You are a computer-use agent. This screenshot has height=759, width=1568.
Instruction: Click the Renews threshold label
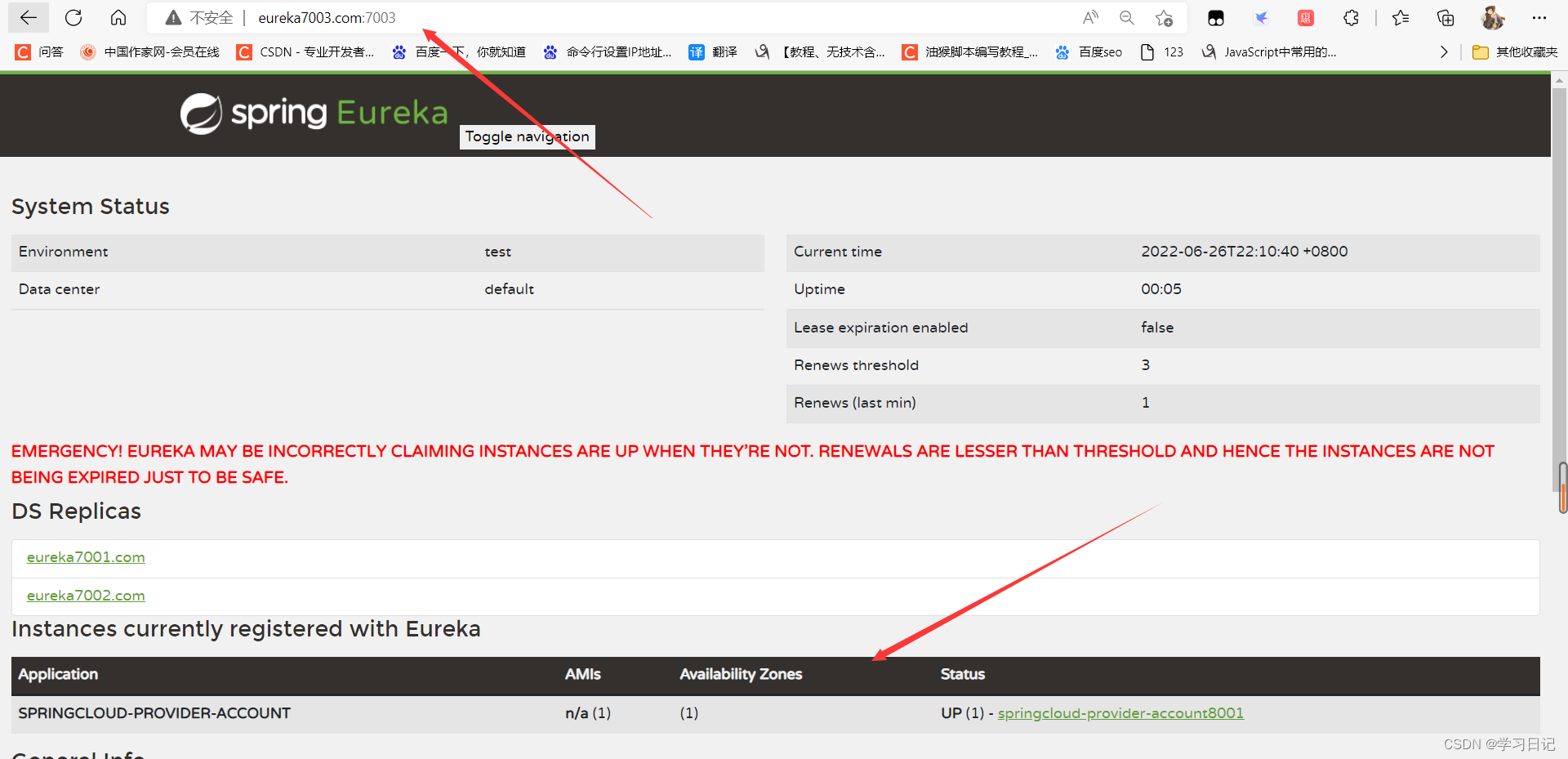point(856,365)
